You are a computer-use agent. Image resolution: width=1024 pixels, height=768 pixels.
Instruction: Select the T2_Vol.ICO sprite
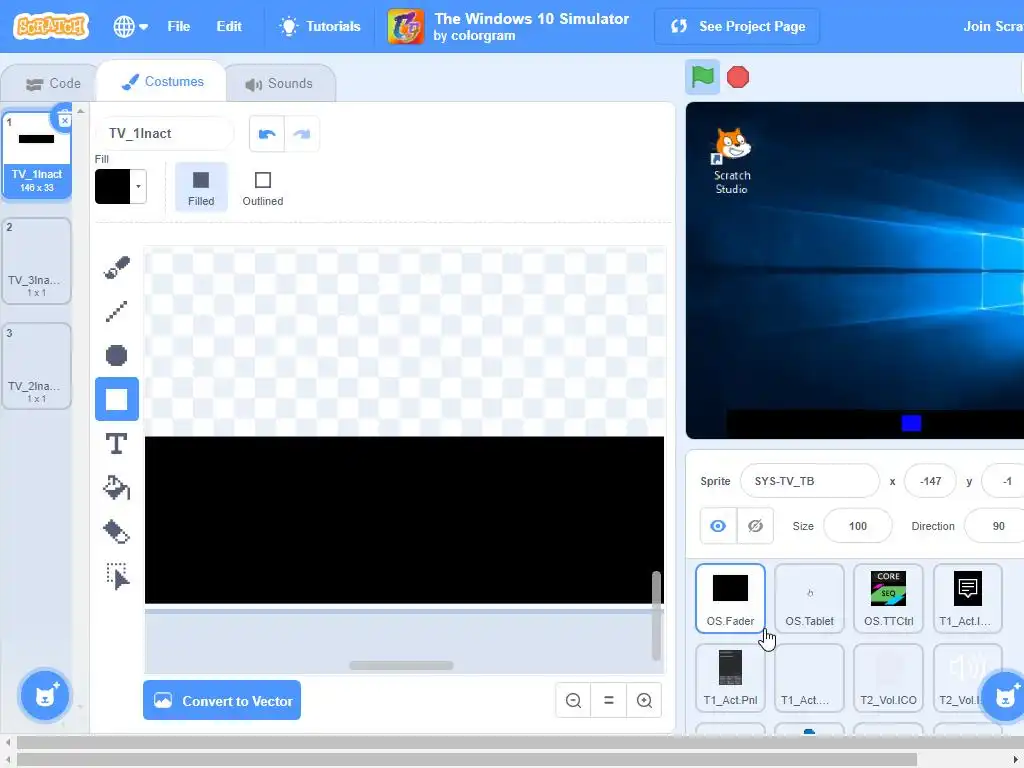click(888, 678)
